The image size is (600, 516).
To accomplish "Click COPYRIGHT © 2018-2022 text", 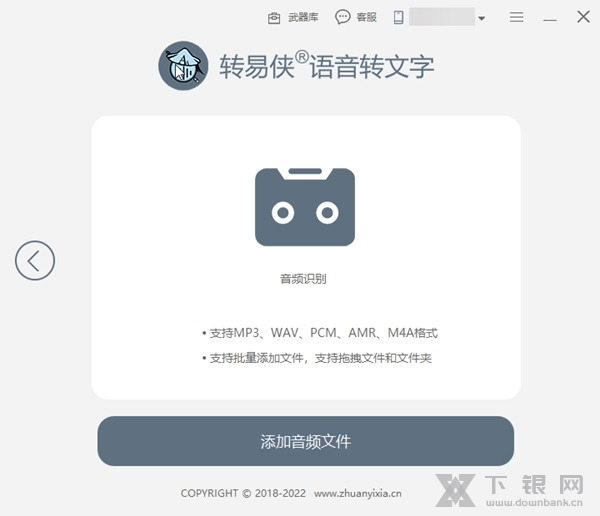I will point(243,493).
